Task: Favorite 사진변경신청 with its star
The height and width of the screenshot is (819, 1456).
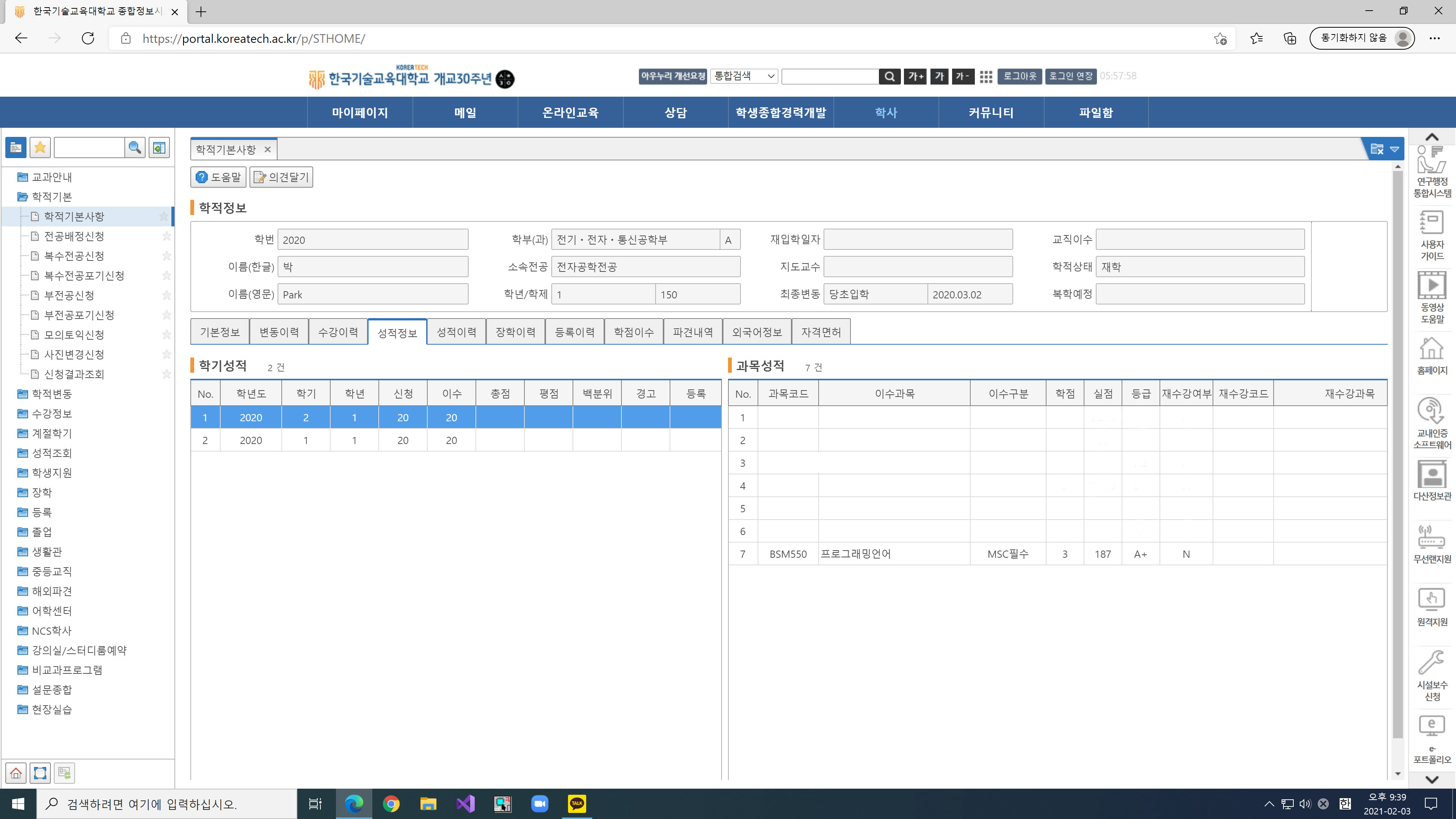Action: pyautogui.click(x=166, y=355)
